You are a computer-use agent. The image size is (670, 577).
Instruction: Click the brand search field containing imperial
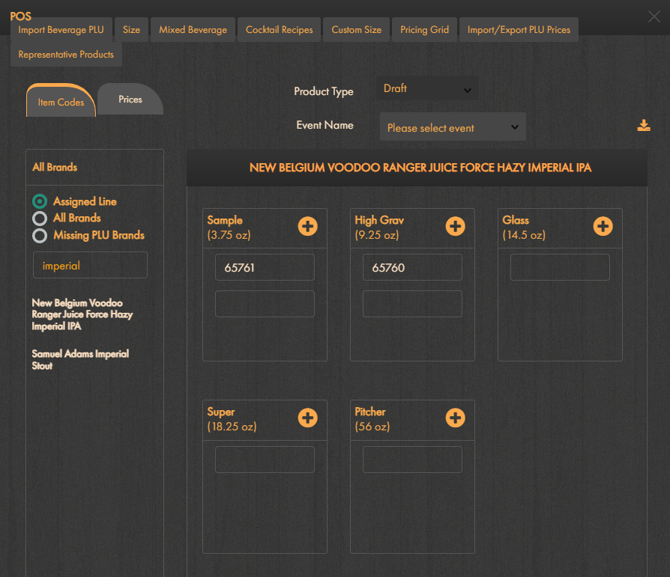point(91,265)
